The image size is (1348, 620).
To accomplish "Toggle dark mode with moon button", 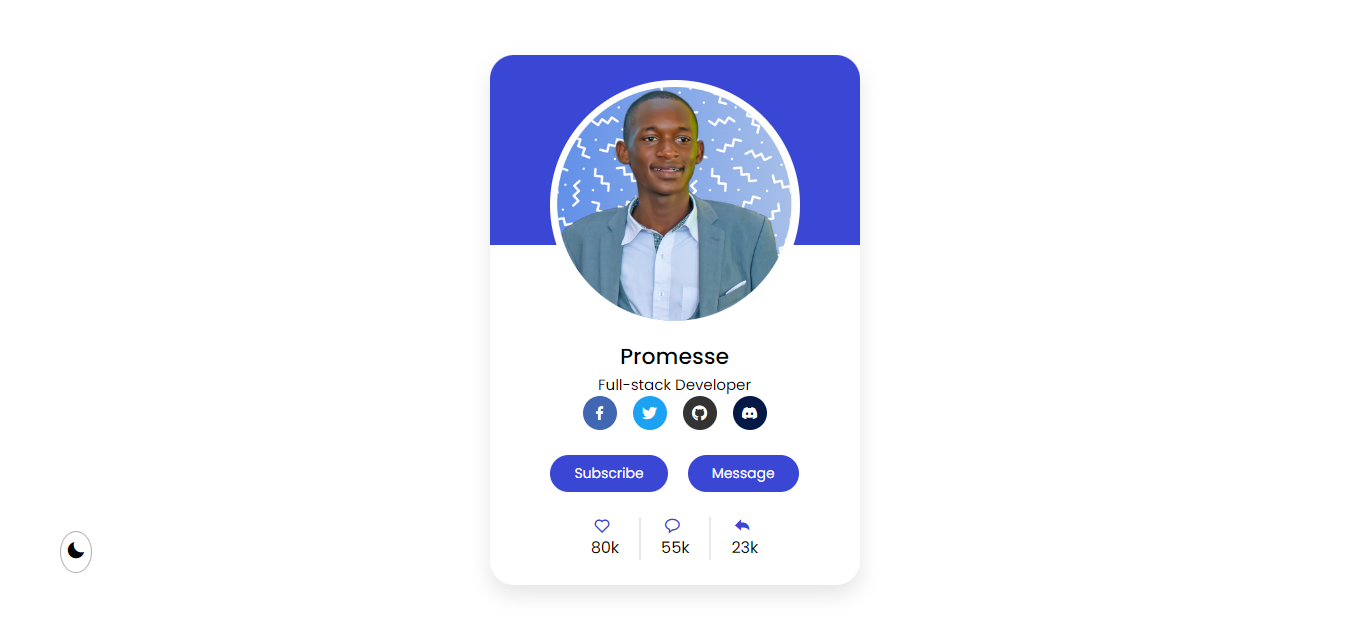I will pos(76,552).
